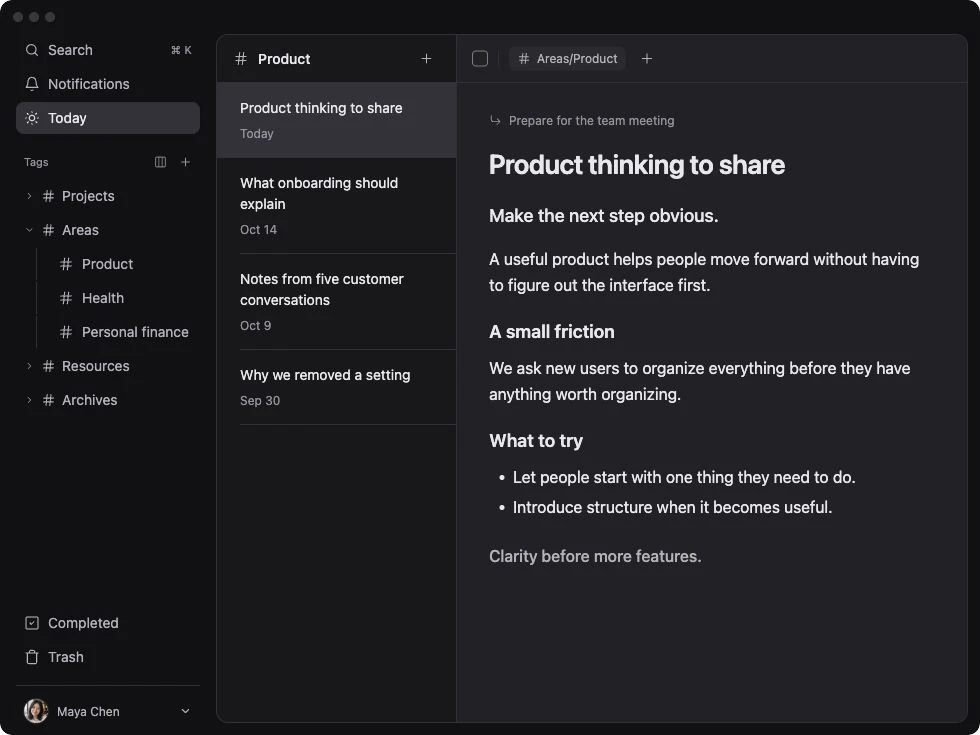This screenshot has width=980, height=735.
Task: Click the note title heading in editor
Action: 636,165
